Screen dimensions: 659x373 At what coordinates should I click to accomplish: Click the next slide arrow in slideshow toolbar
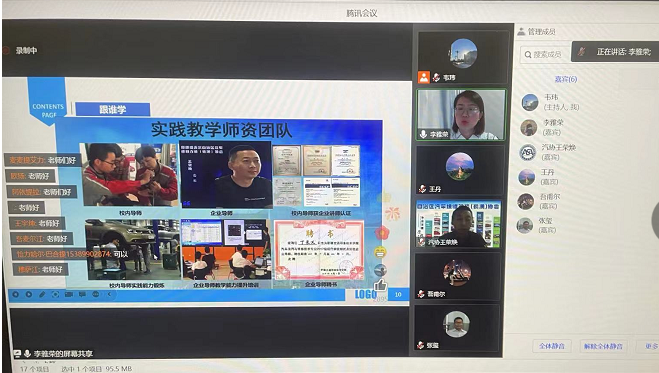(29, 294)
